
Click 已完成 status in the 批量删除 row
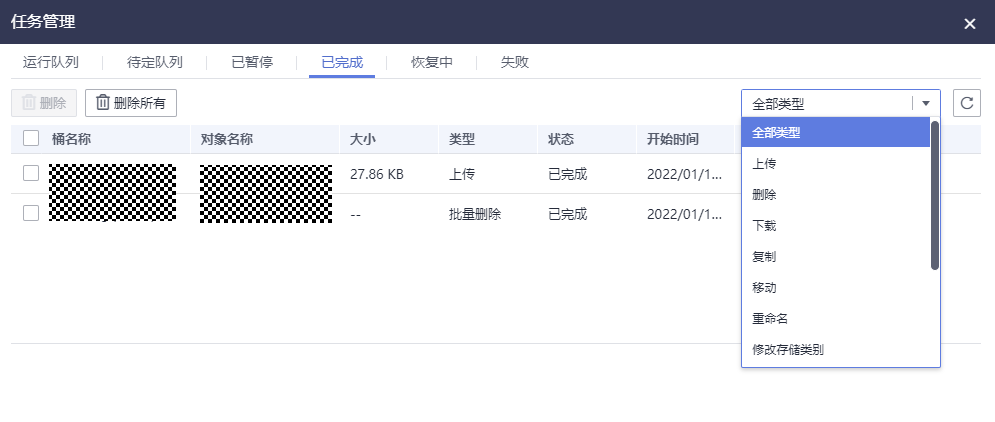[567, 214]
